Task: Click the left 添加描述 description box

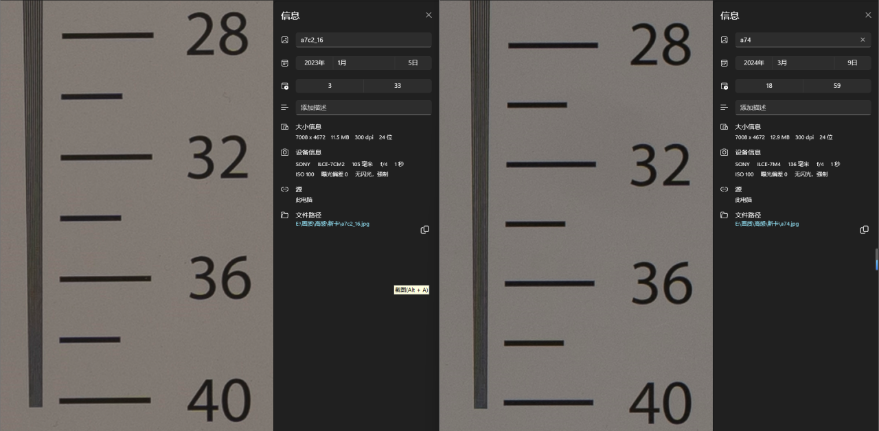Action: [x=363, y=107]
